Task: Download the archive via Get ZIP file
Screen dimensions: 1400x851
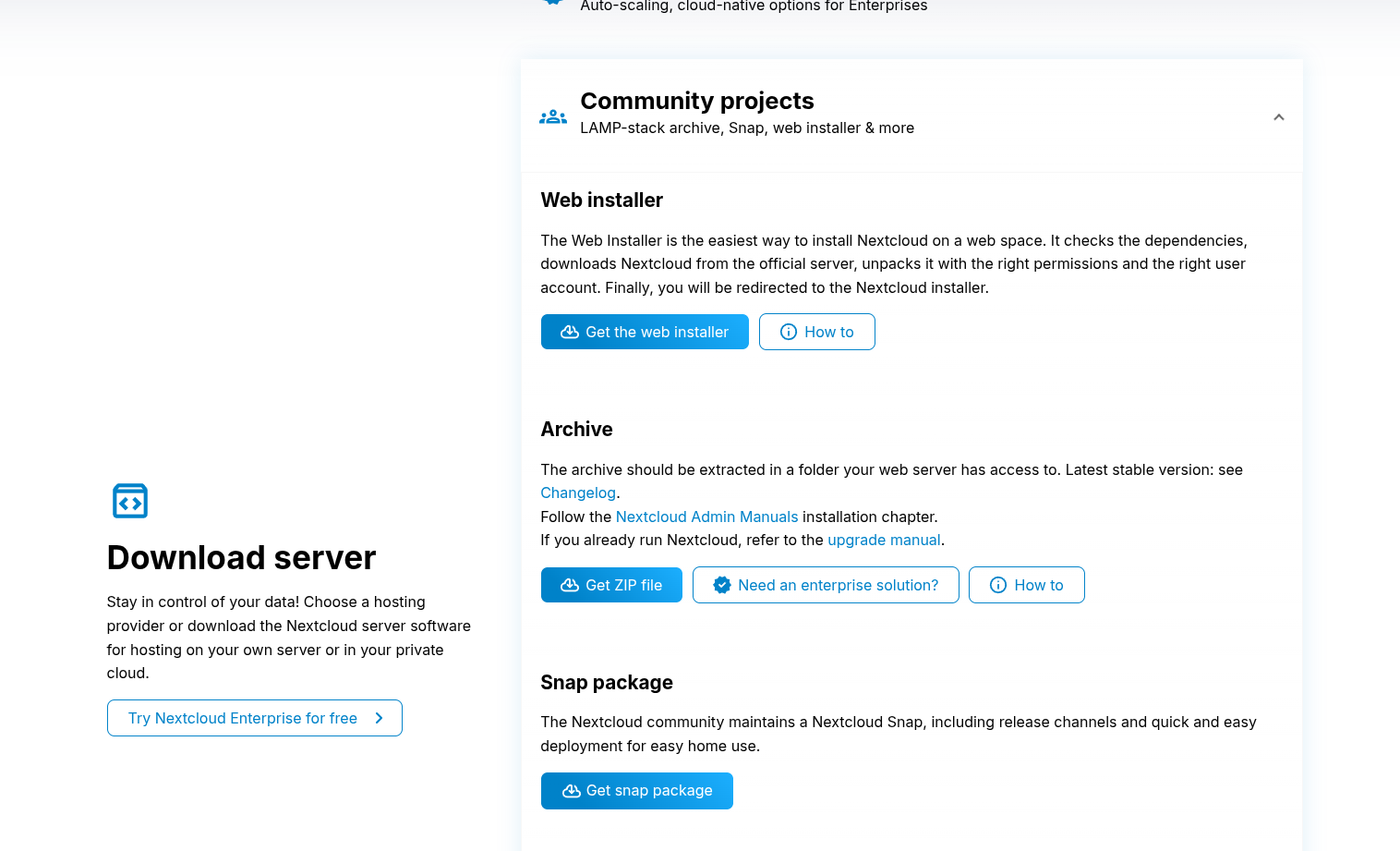Action: point(611,585)
